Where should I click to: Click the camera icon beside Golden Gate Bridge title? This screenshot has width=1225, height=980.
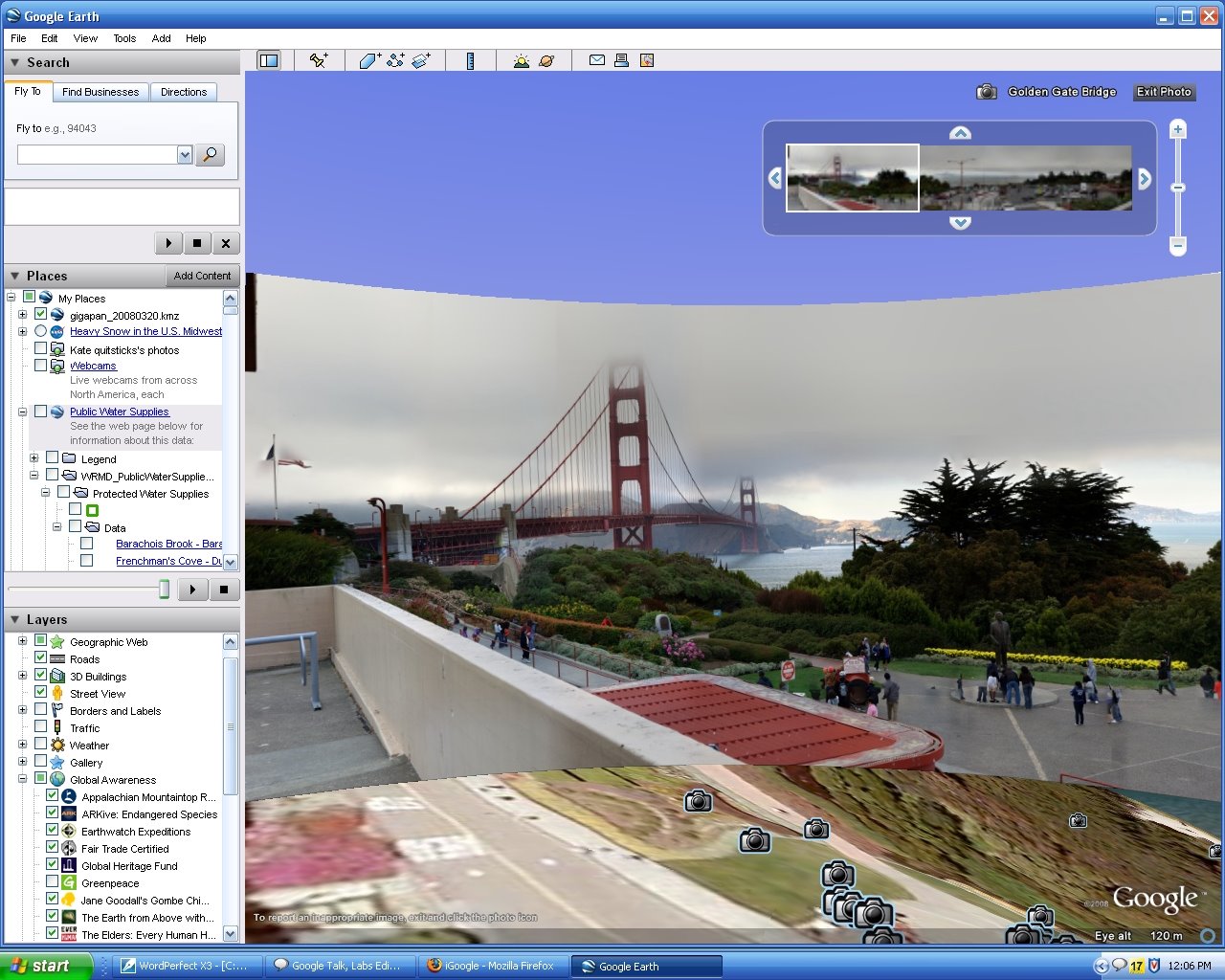(987, 92)
